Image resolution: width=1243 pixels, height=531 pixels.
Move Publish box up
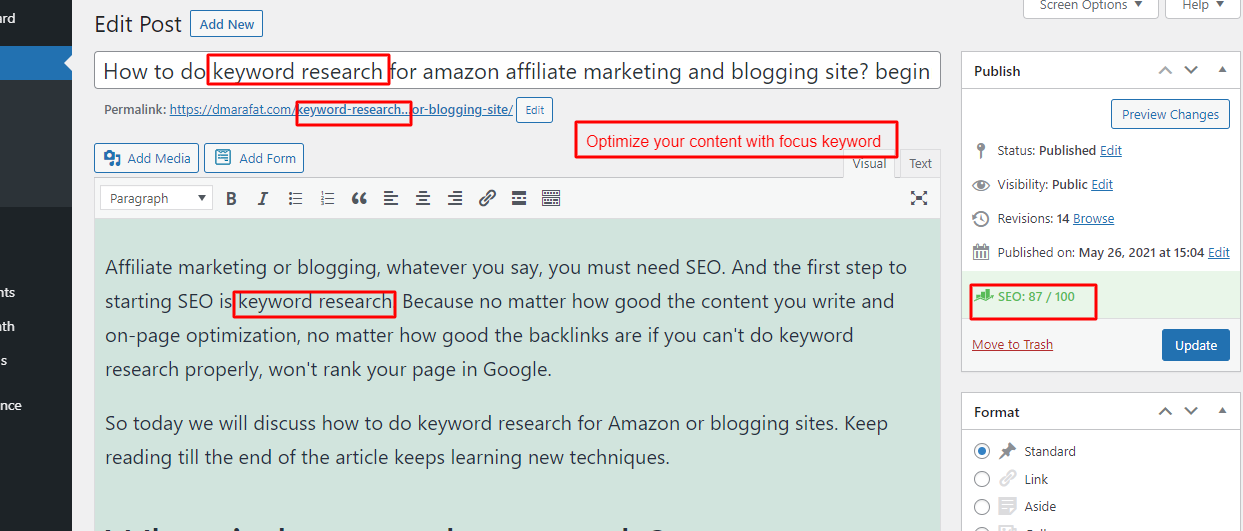tap(1165, 70)
